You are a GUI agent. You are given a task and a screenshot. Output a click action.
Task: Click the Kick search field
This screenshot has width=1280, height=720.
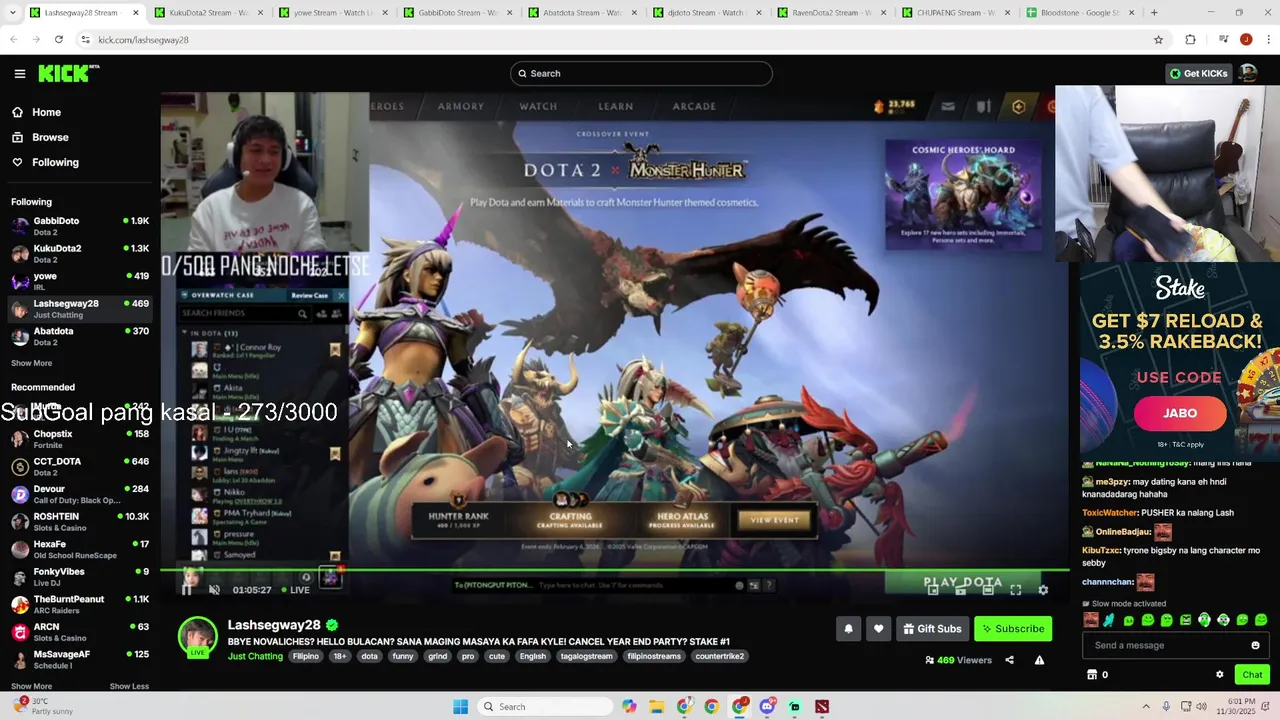click(641, 73)
